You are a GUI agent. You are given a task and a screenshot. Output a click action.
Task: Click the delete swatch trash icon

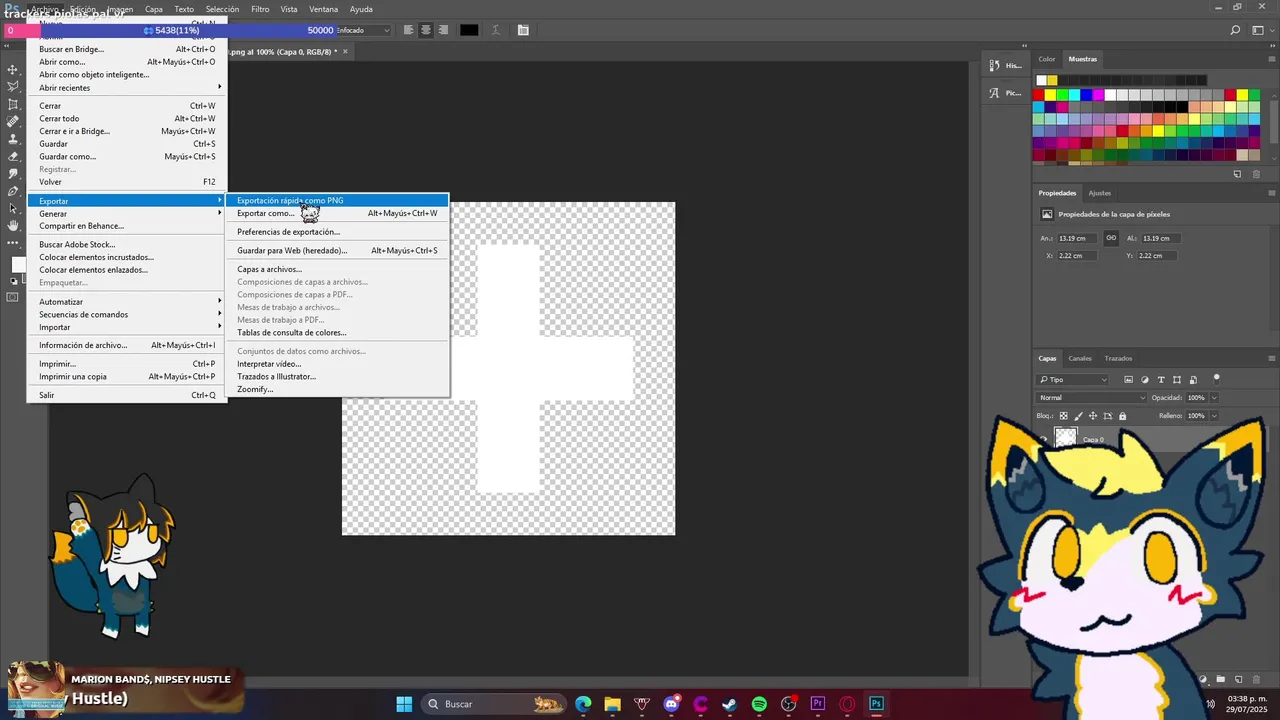(1257, 174)
